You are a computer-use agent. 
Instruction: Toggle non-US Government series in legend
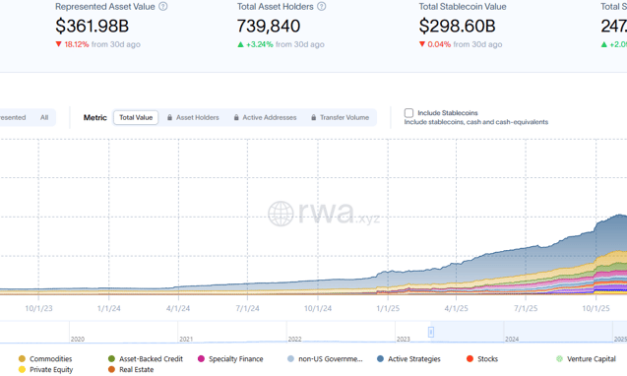pyautogui.click(x=325, y=359)
